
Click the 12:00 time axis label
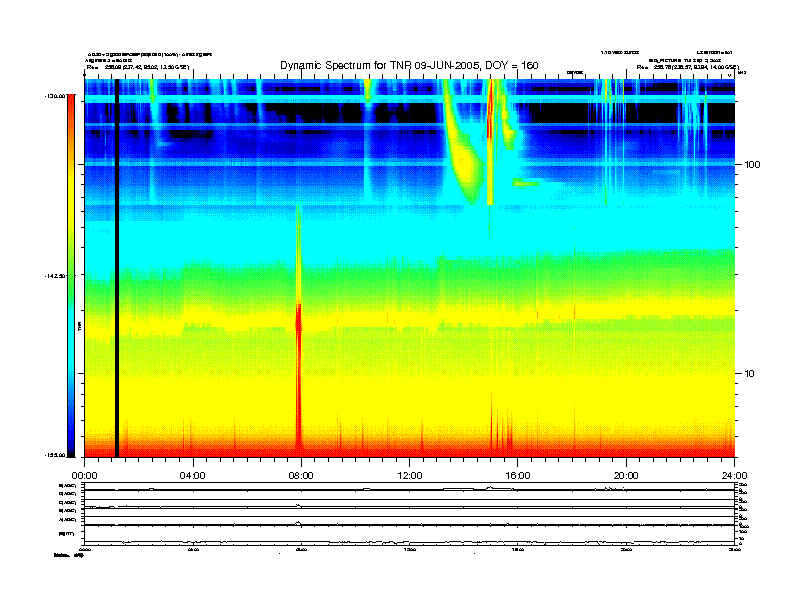(410, 476)
